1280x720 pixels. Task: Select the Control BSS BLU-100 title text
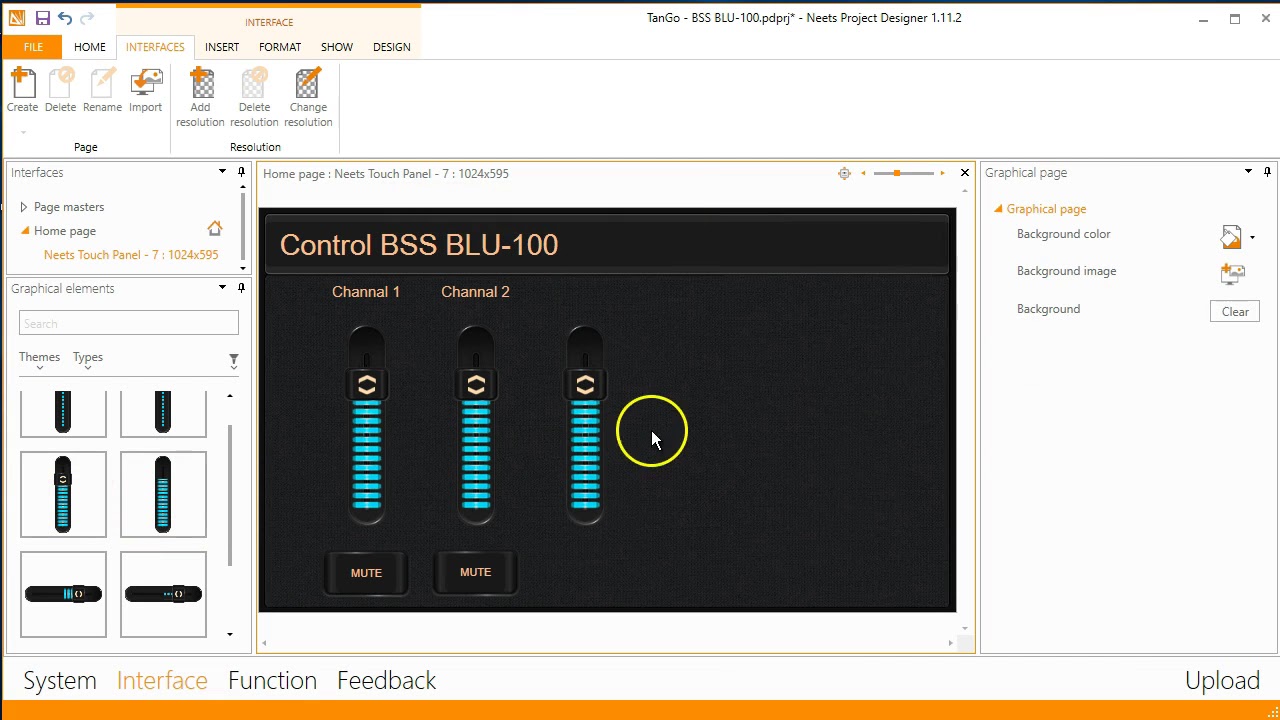click(419, 245)
